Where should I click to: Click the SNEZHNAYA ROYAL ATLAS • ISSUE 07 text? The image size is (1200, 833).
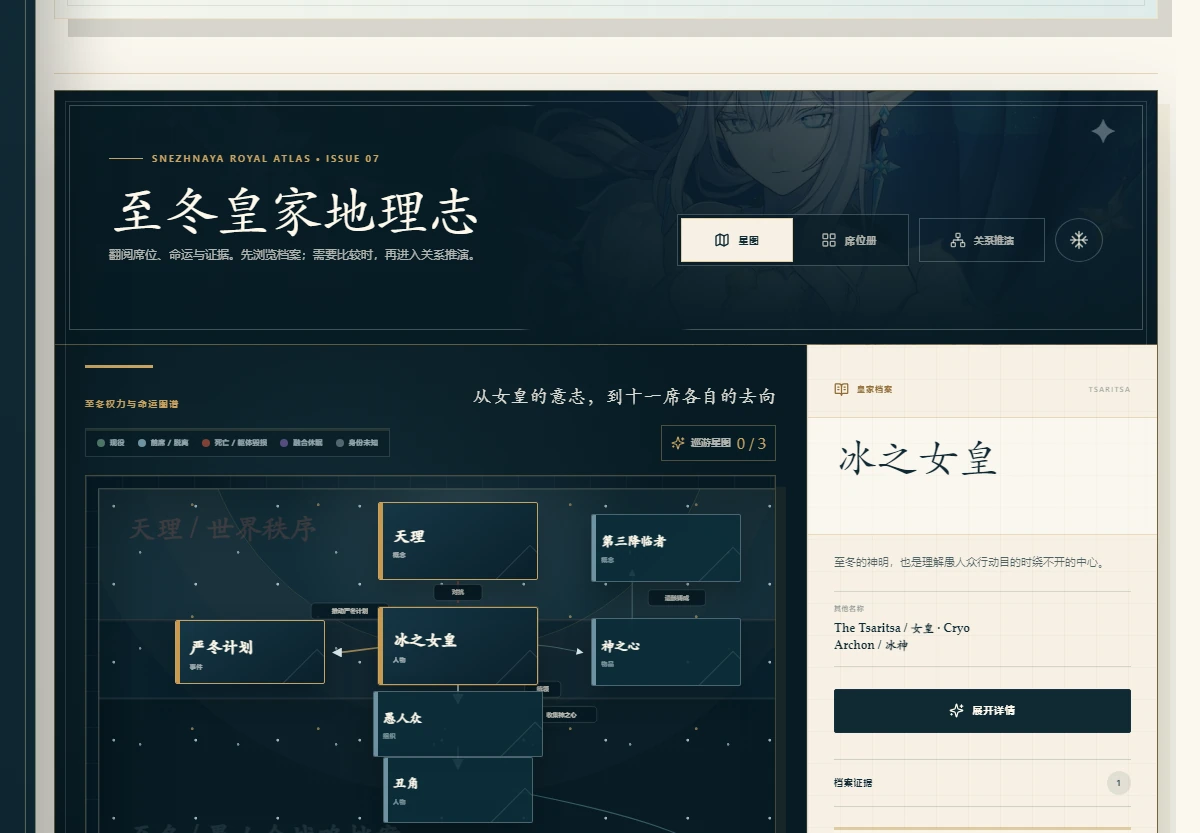tap(265, 158)
